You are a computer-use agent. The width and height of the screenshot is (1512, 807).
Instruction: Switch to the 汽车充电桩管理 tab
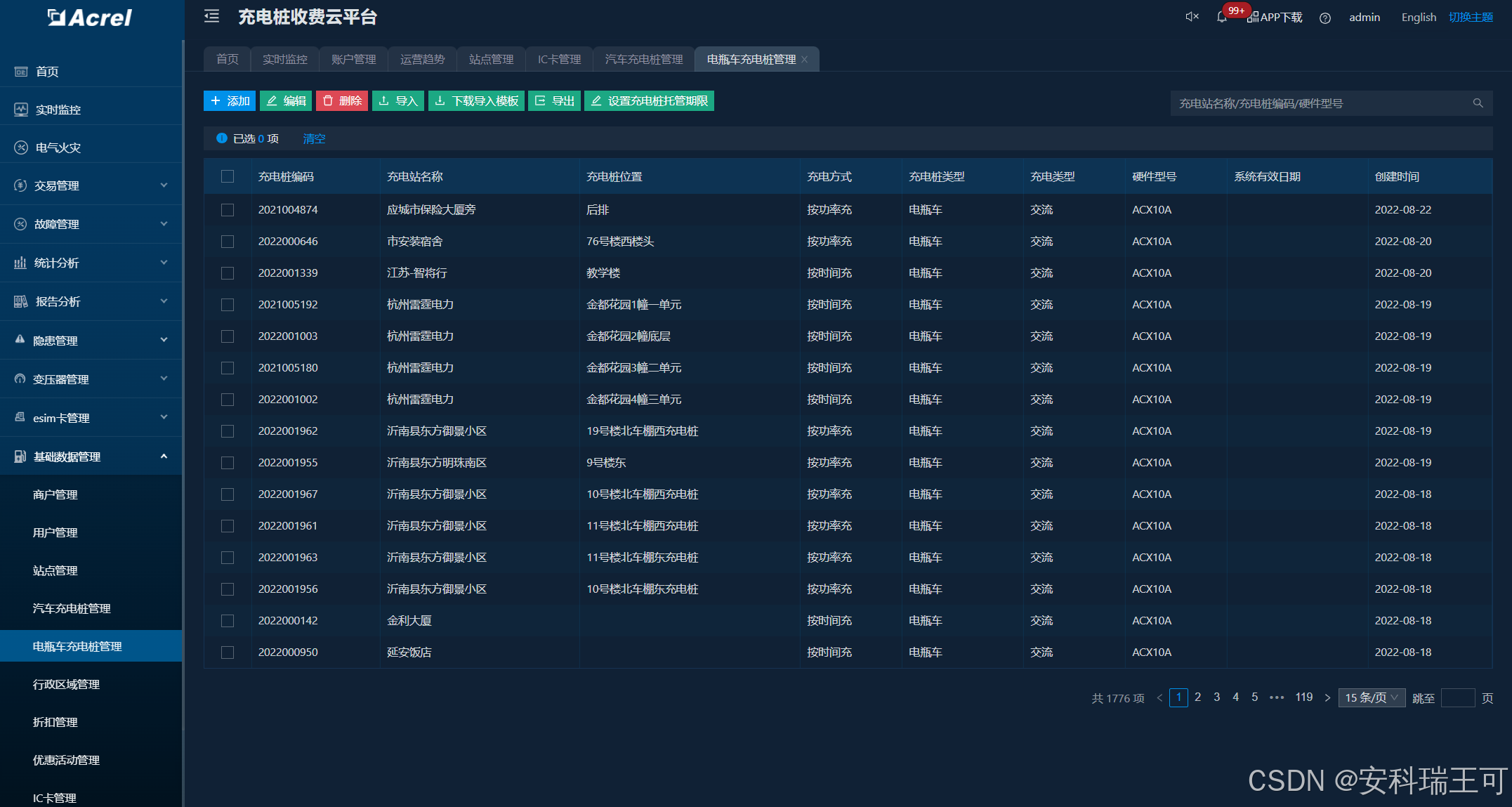pos(644,60)
